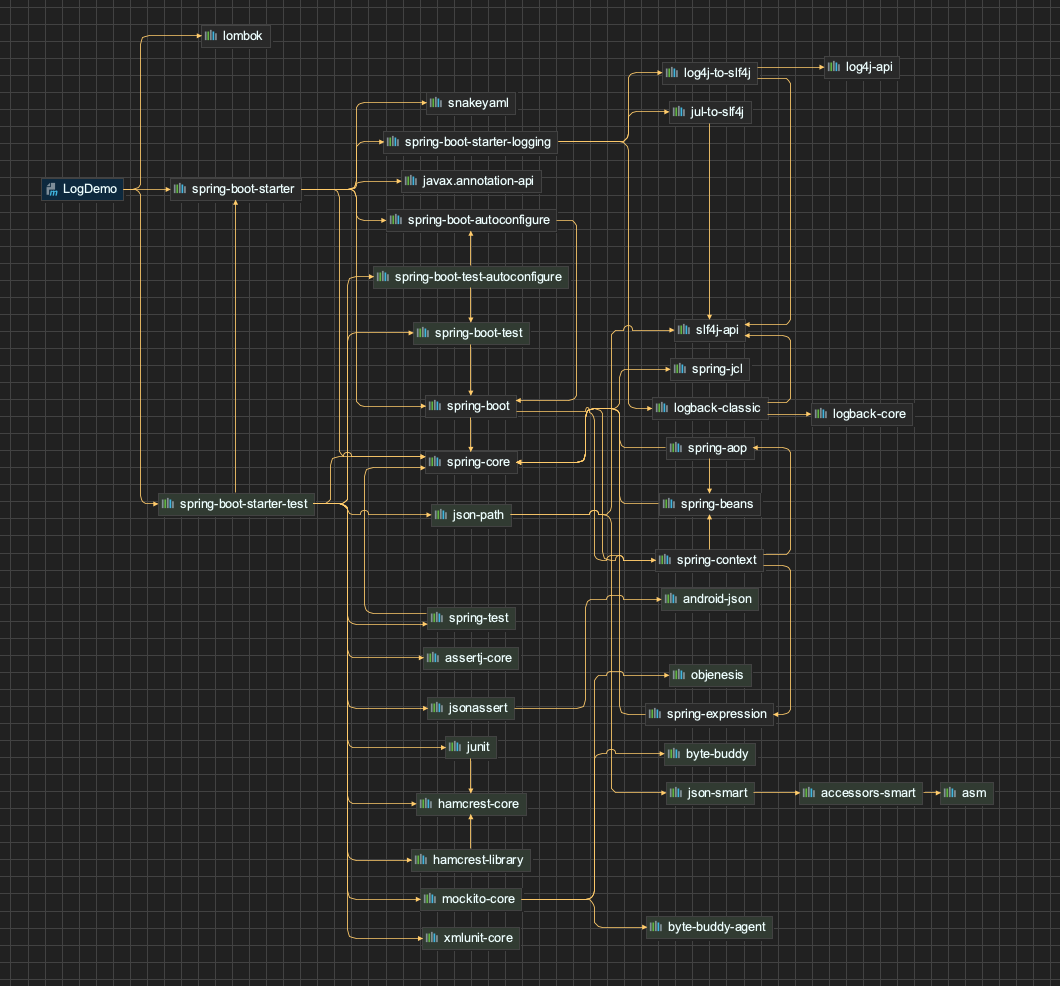This screenshot has width=1060, height=986.
Task: Select the spring-jcl dependency node
Action: [x=710, y=369]
